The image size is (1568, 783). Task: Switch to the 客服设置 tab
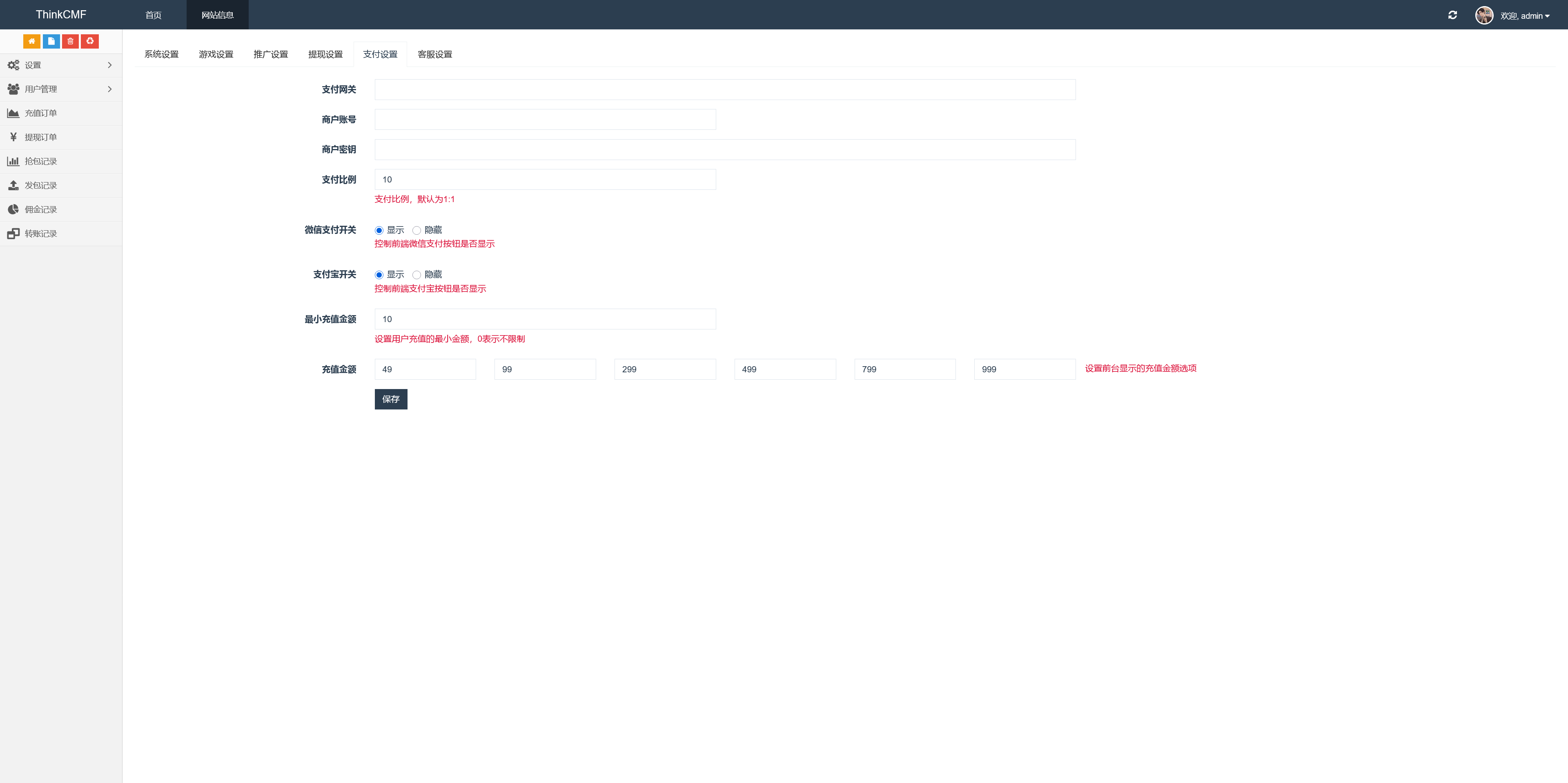click(434, 54)
